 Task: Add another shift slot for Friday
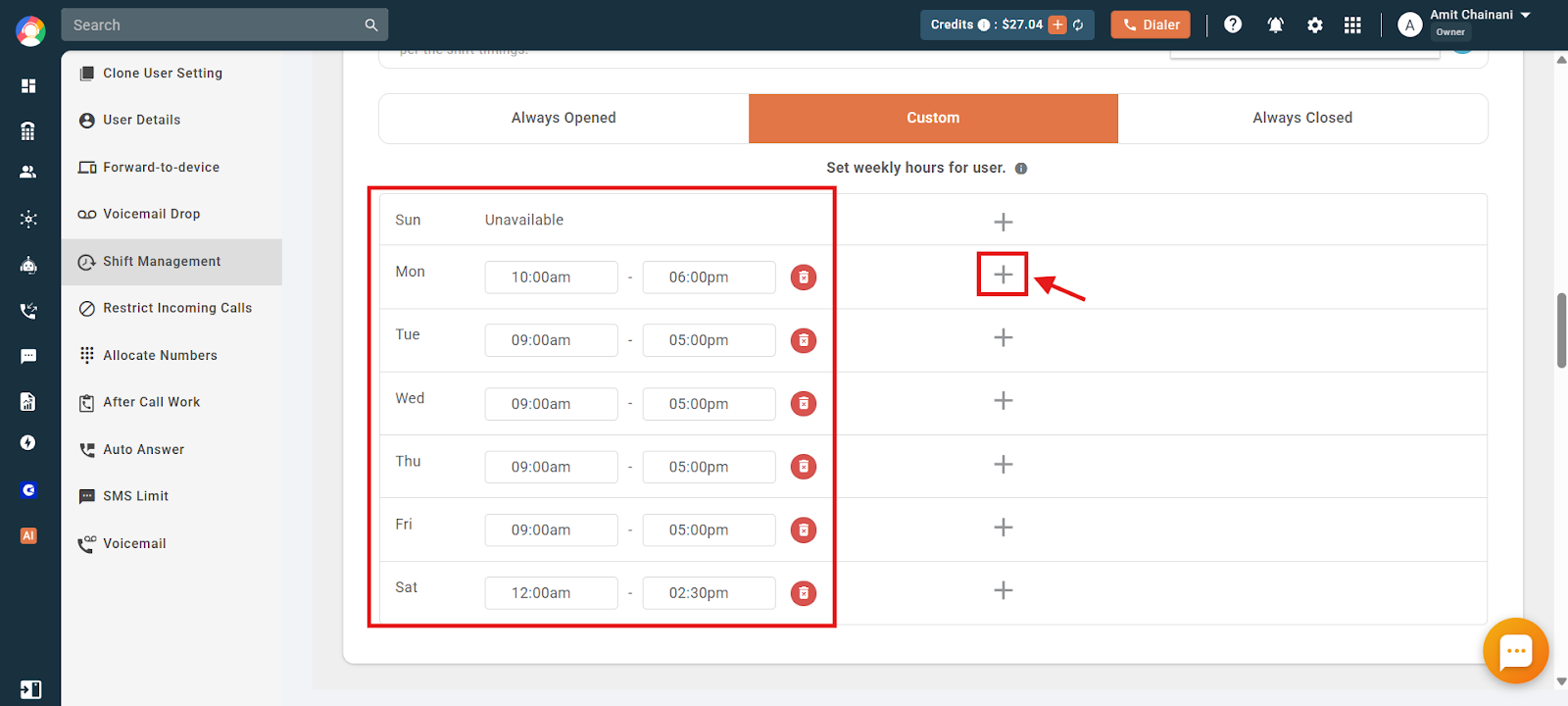[1004, 527]
